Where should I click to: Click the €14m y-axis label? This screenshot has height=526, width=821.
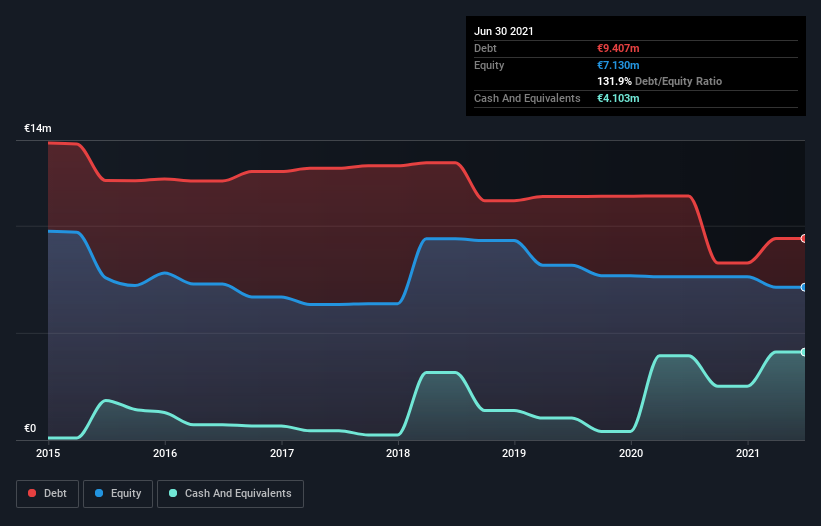click(x=38, y=128)
